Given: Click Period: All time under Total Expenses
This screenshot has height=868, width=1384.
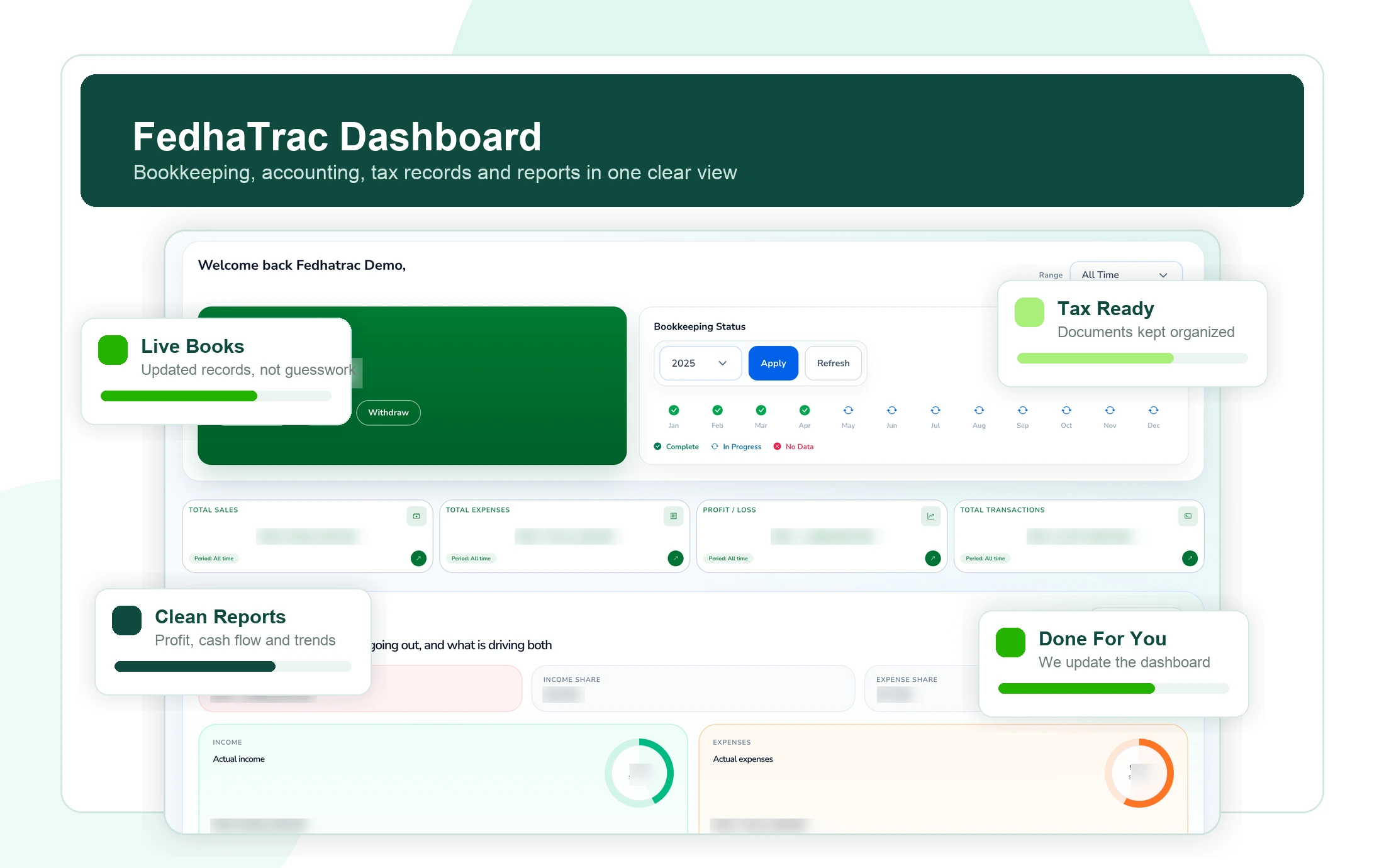Looking at the screenshot, I should 471,559.
